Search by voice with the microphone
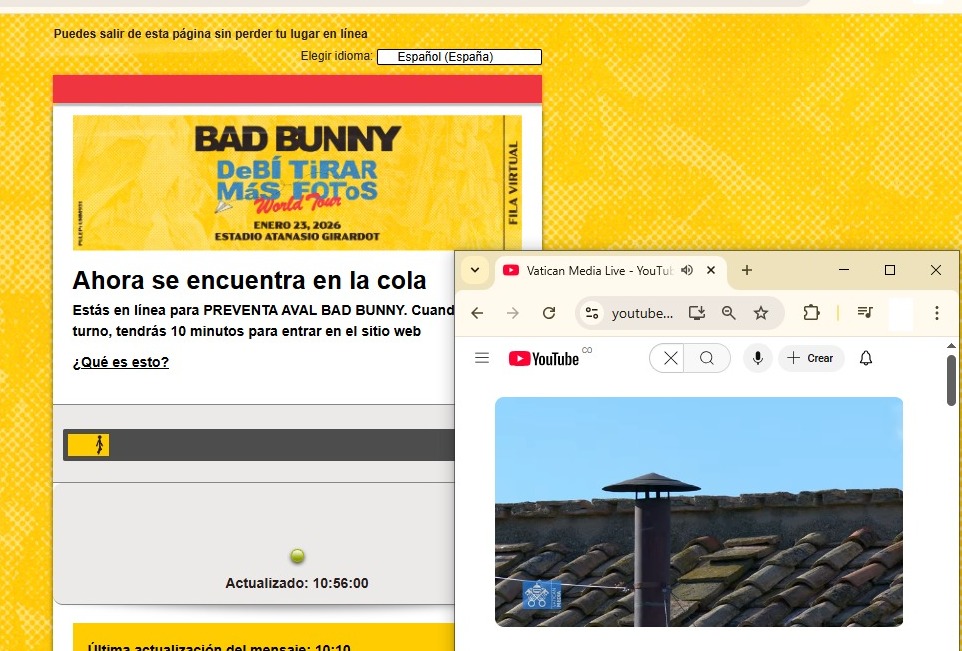The image size is (962, 651). 758,358
